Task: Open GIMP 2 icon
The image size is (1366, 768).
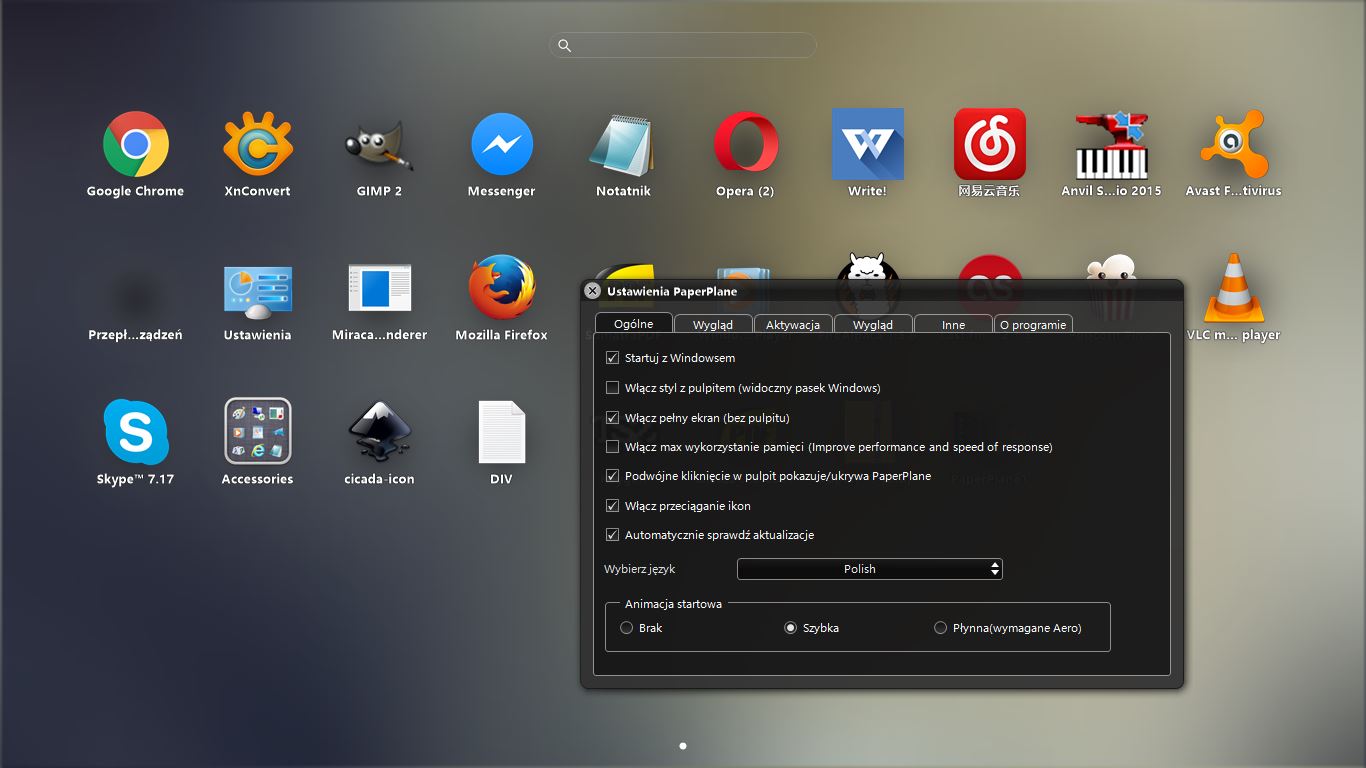Action: click(x=379, y=147)
